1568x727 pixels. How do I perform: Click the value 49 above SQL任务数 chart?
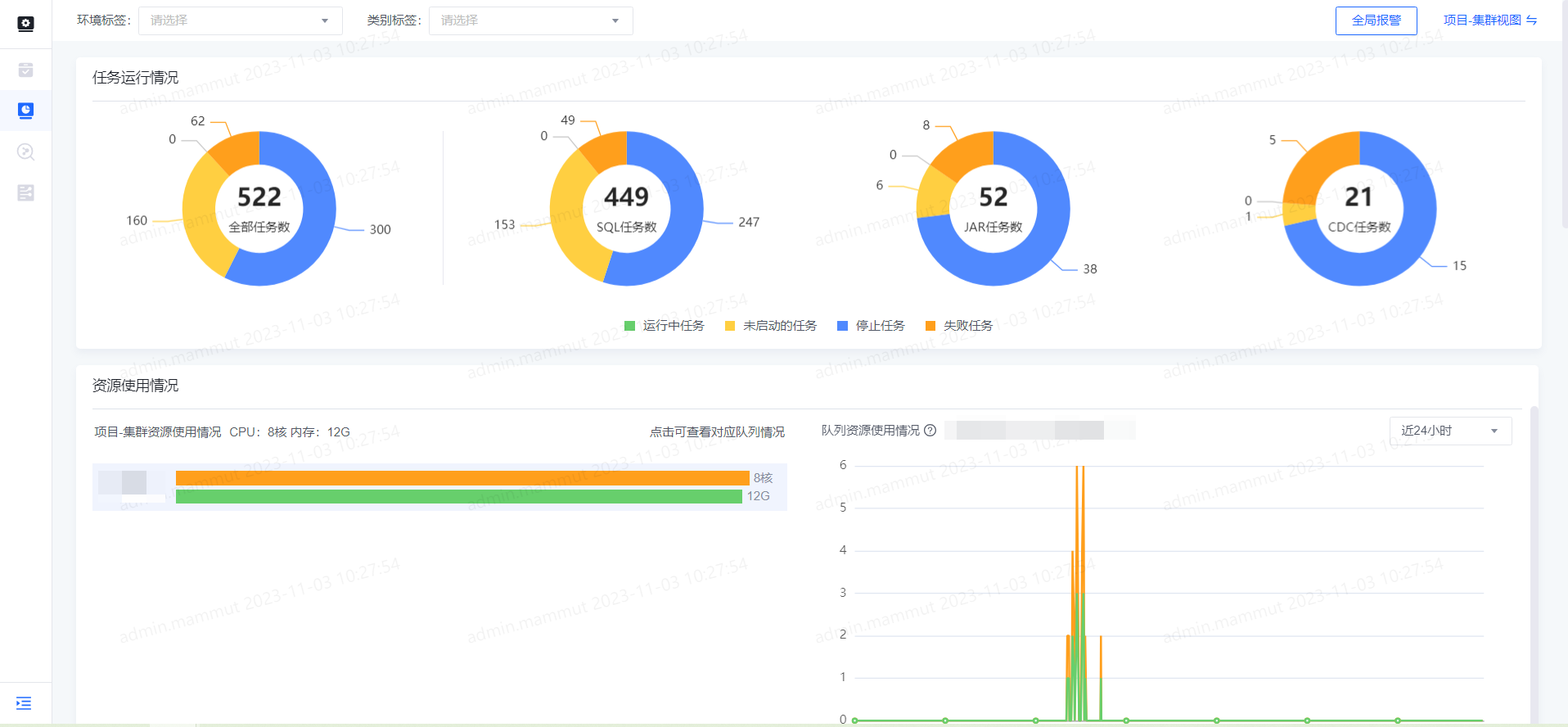[x=568, y=120]
